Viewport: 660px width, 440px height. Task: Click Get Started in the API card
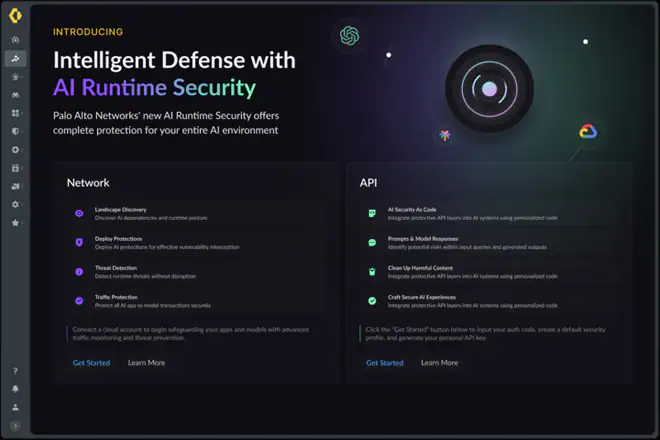click(x=385, y=363)
